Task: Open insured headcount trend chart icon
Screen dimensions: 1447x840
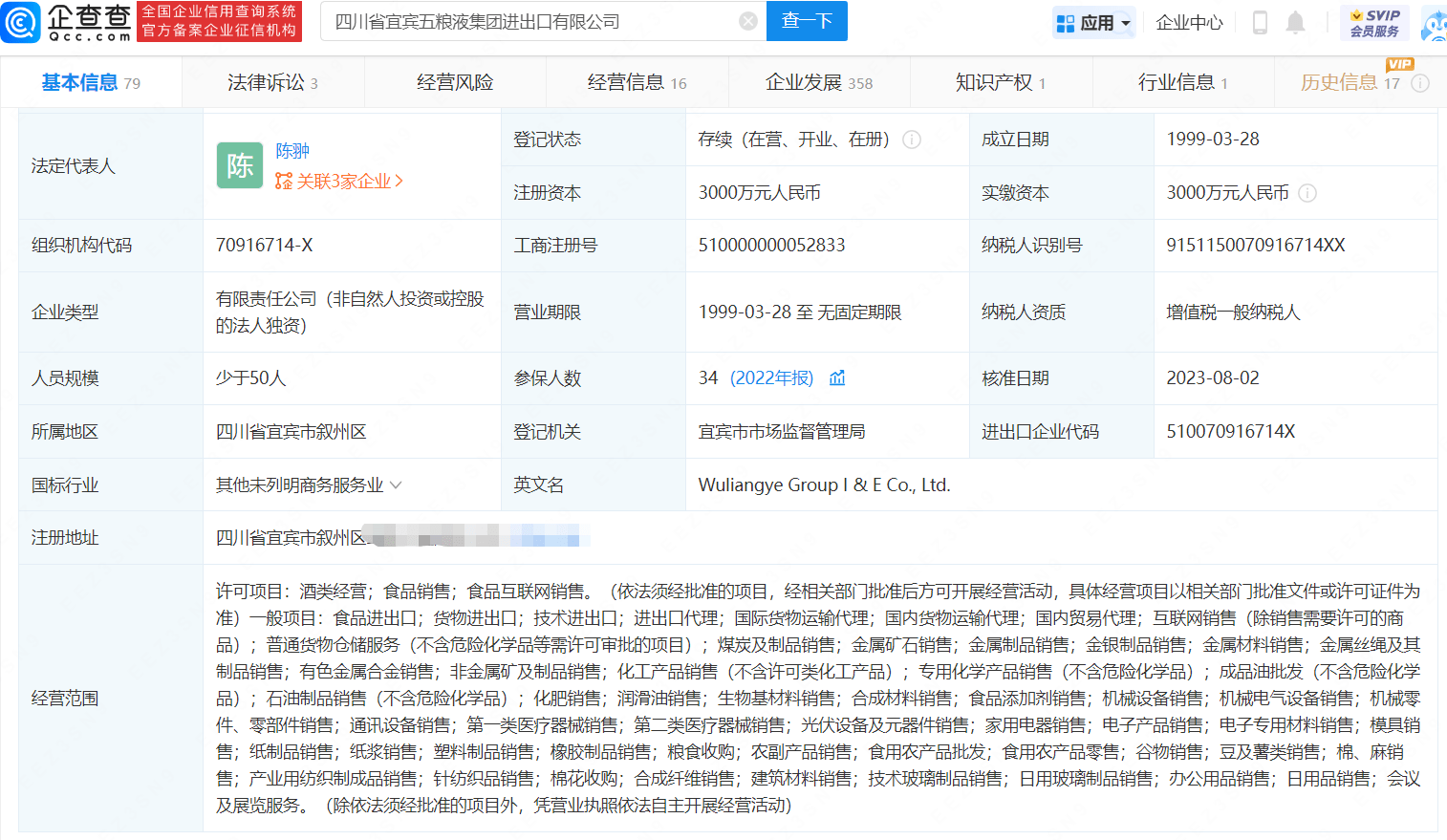Action: [837, 378]
